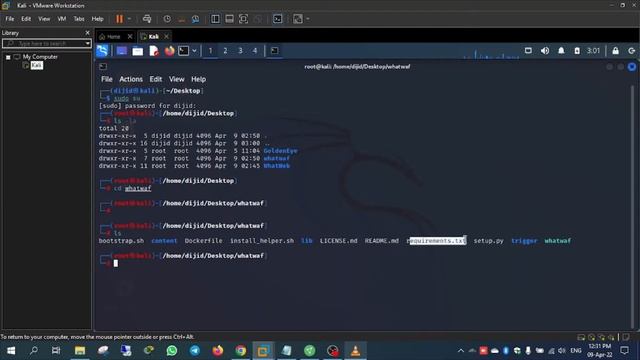Switch to workspace 2
Image resolution: width=640 pixels, height=360 pixels.
point(225,51)
